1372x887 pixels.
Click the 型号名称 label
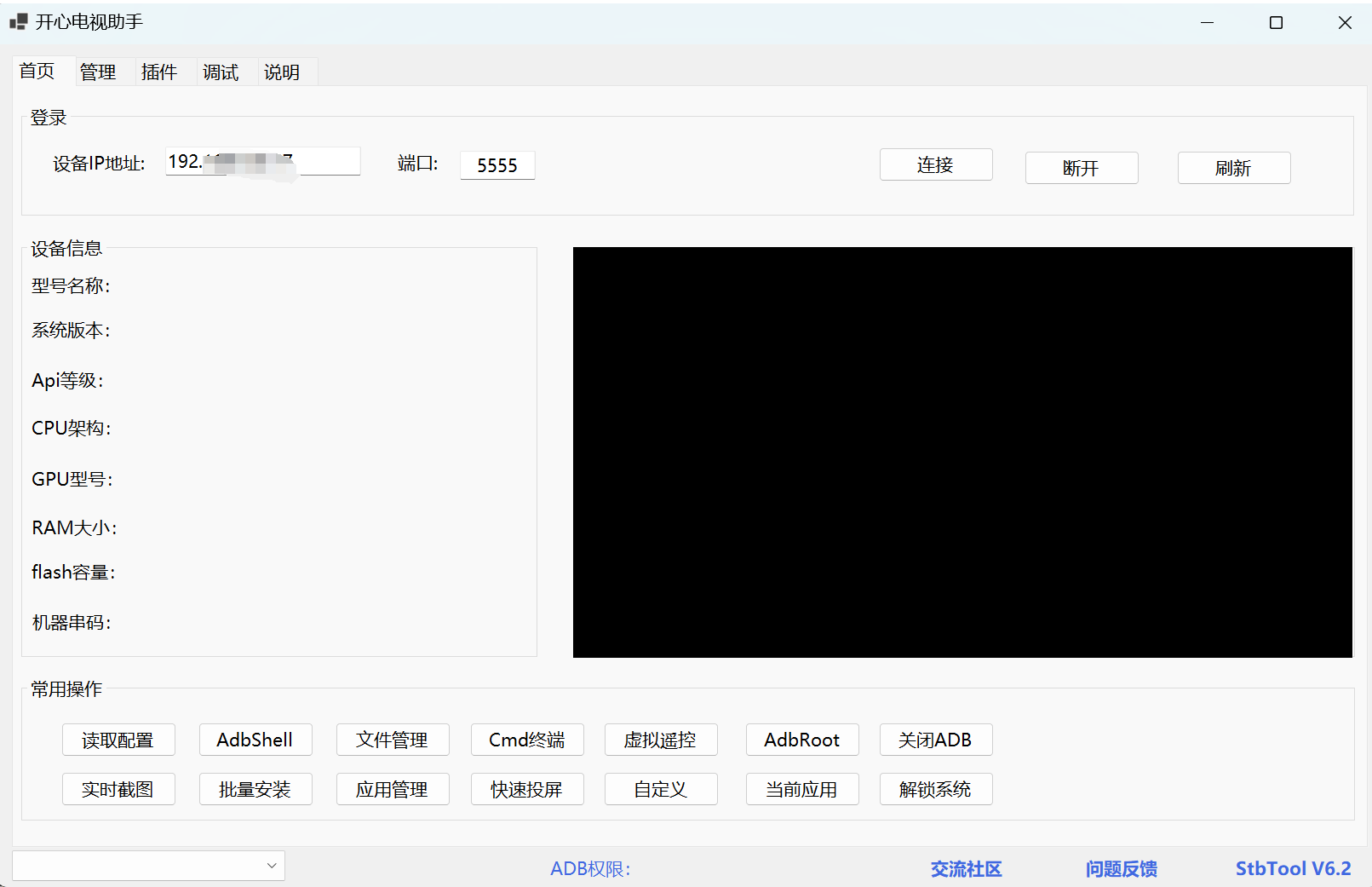pyautogui.click(x=71, y=286)
